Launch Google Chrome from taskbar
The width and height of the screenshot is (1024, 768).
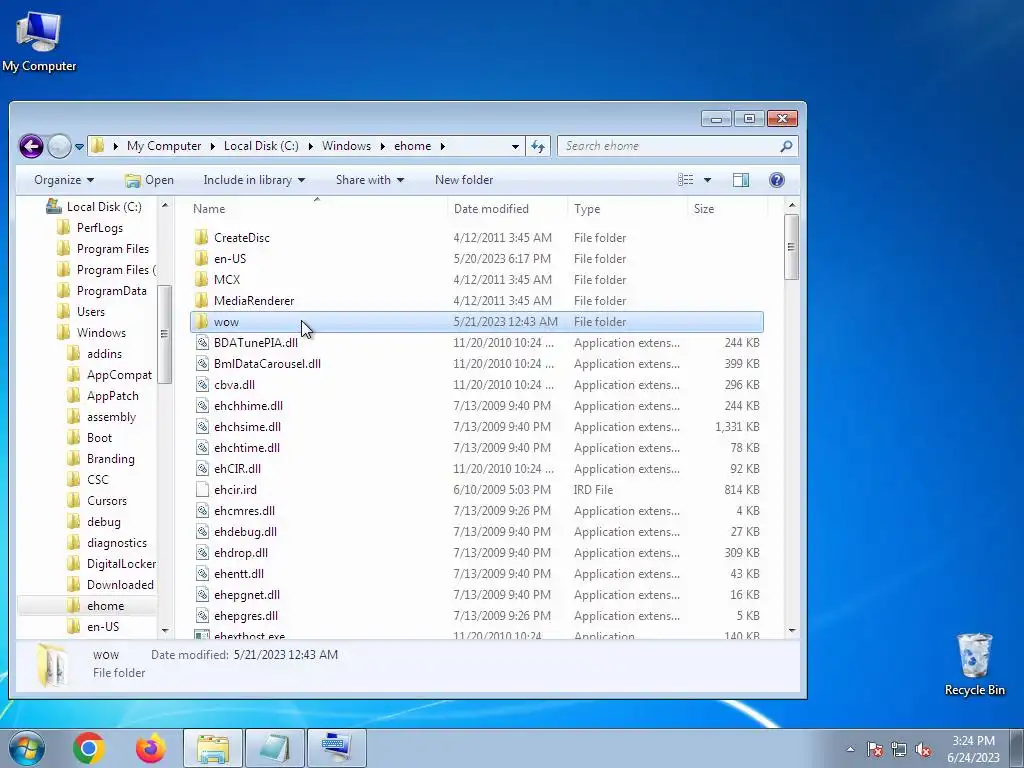click(x=89, y=748)
